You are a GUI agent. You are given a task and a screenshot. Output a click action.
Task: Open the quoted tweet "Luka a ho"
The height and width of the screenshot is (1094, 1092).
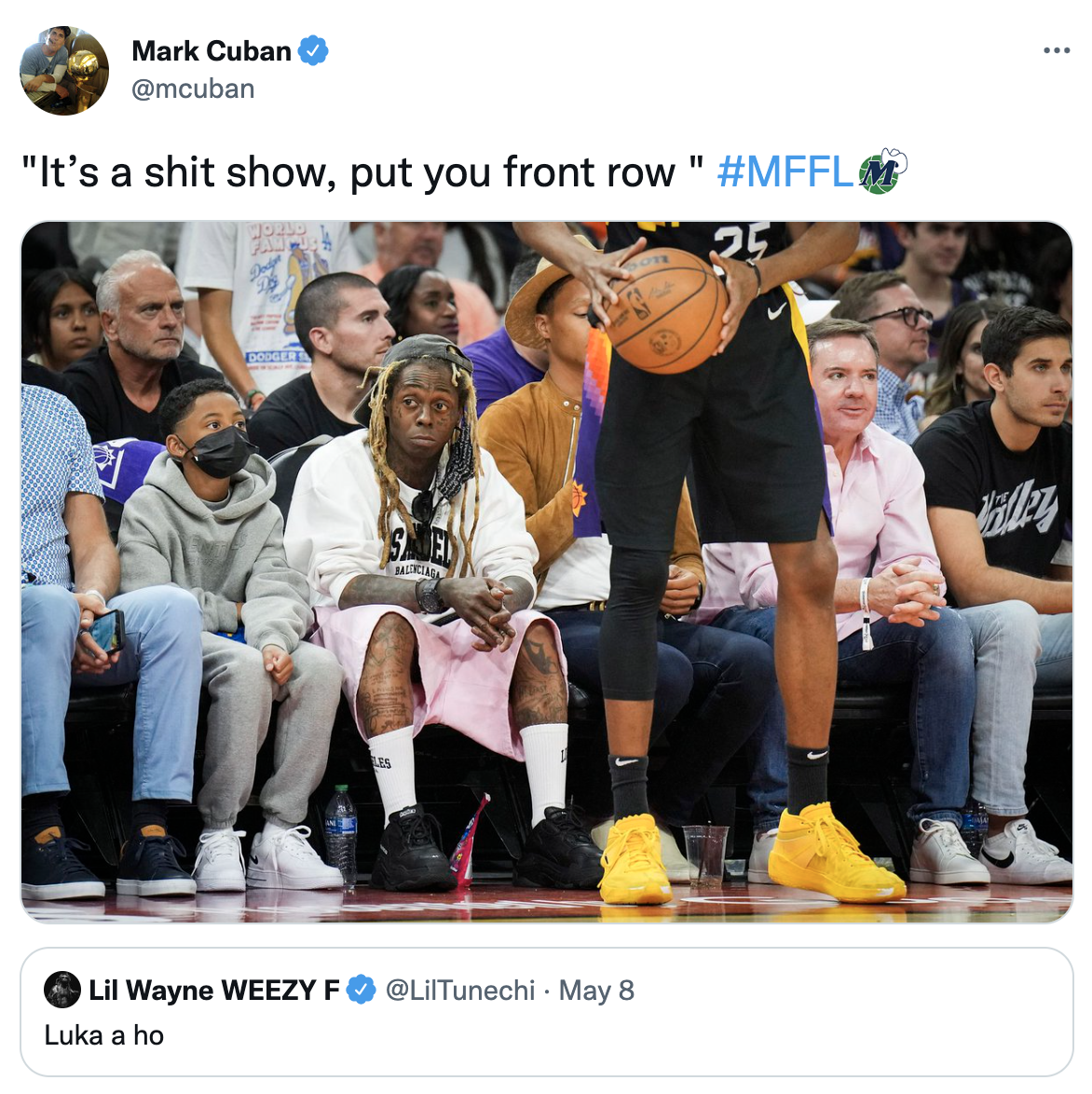(546, 1012)
